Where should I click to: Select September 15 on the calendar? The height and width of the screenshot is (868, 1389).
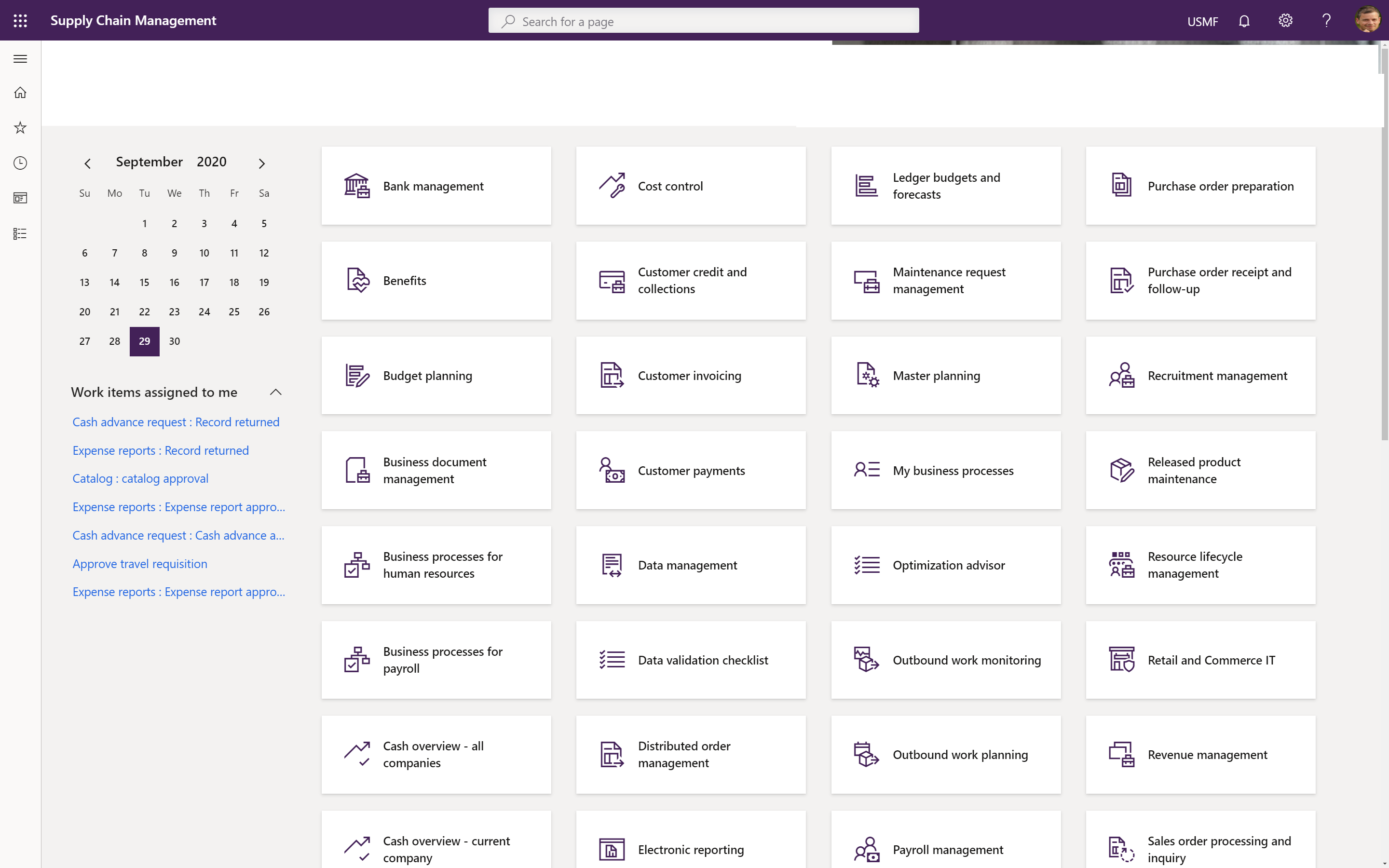[x=144, y=282]
